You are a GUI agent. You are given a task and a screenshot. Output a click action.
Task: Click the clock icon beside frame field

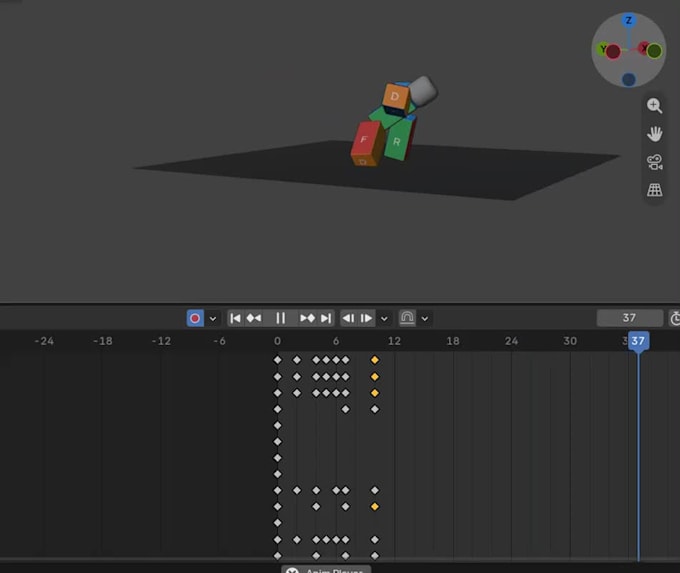674,318
